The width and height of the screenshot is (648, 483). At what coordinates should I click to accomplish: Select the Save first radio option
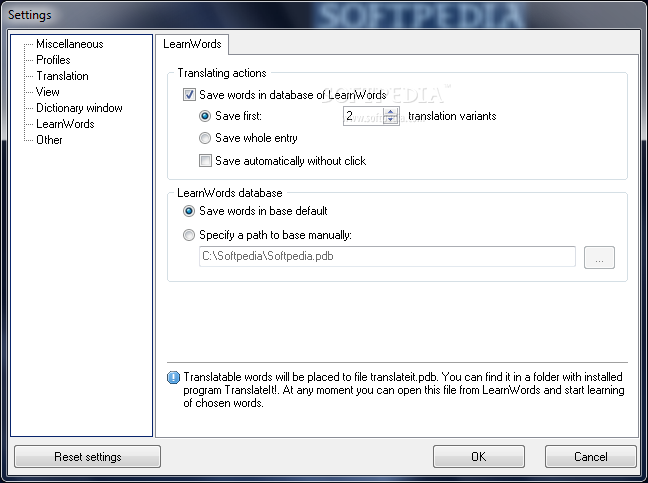[x=205, y=116]
